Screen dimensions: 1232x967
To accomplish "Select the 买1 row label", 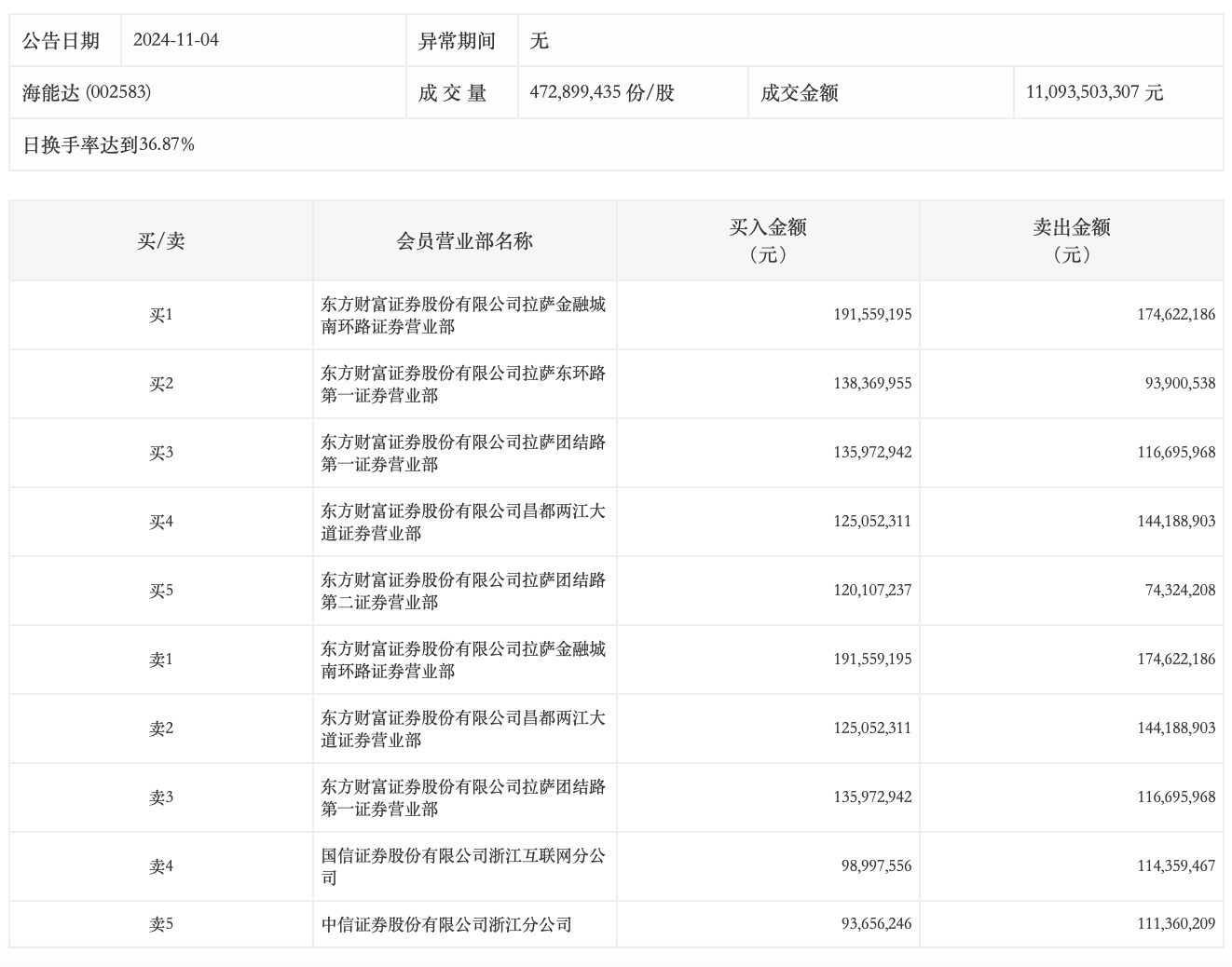I will click(x=161, y=315).
